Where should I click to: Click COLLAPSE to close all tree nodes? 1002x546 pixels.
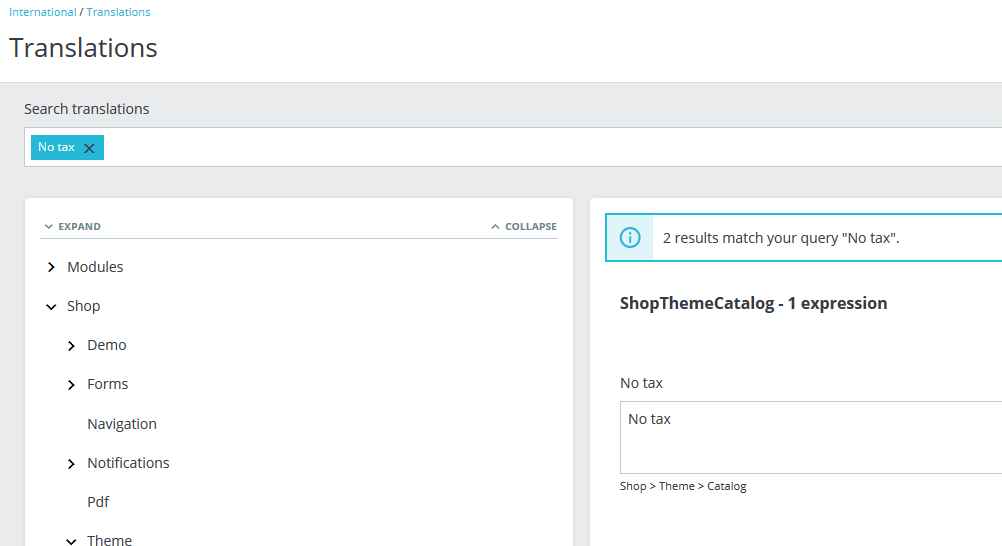coord(524,226)
